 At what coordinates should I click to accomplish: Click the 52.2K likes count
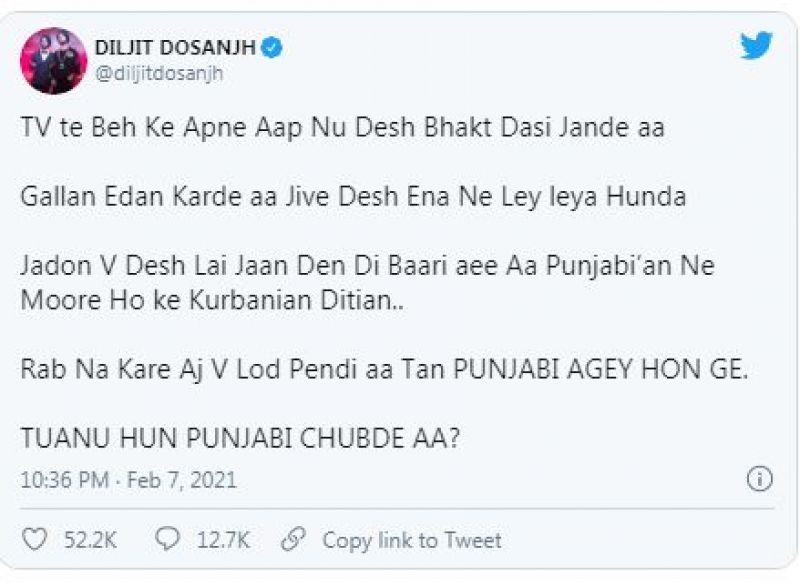89,541
